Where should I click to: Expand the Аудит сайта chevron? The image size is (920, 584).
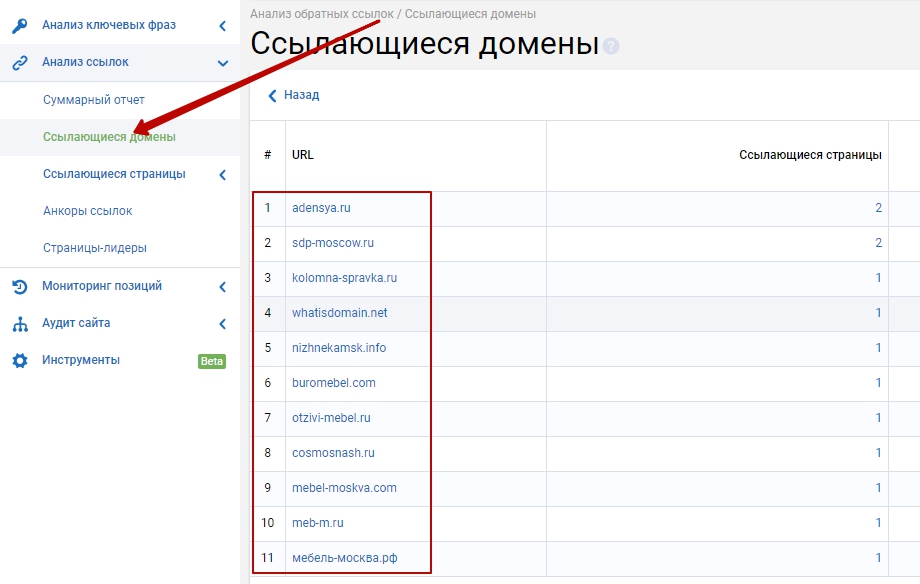(222, 324)
